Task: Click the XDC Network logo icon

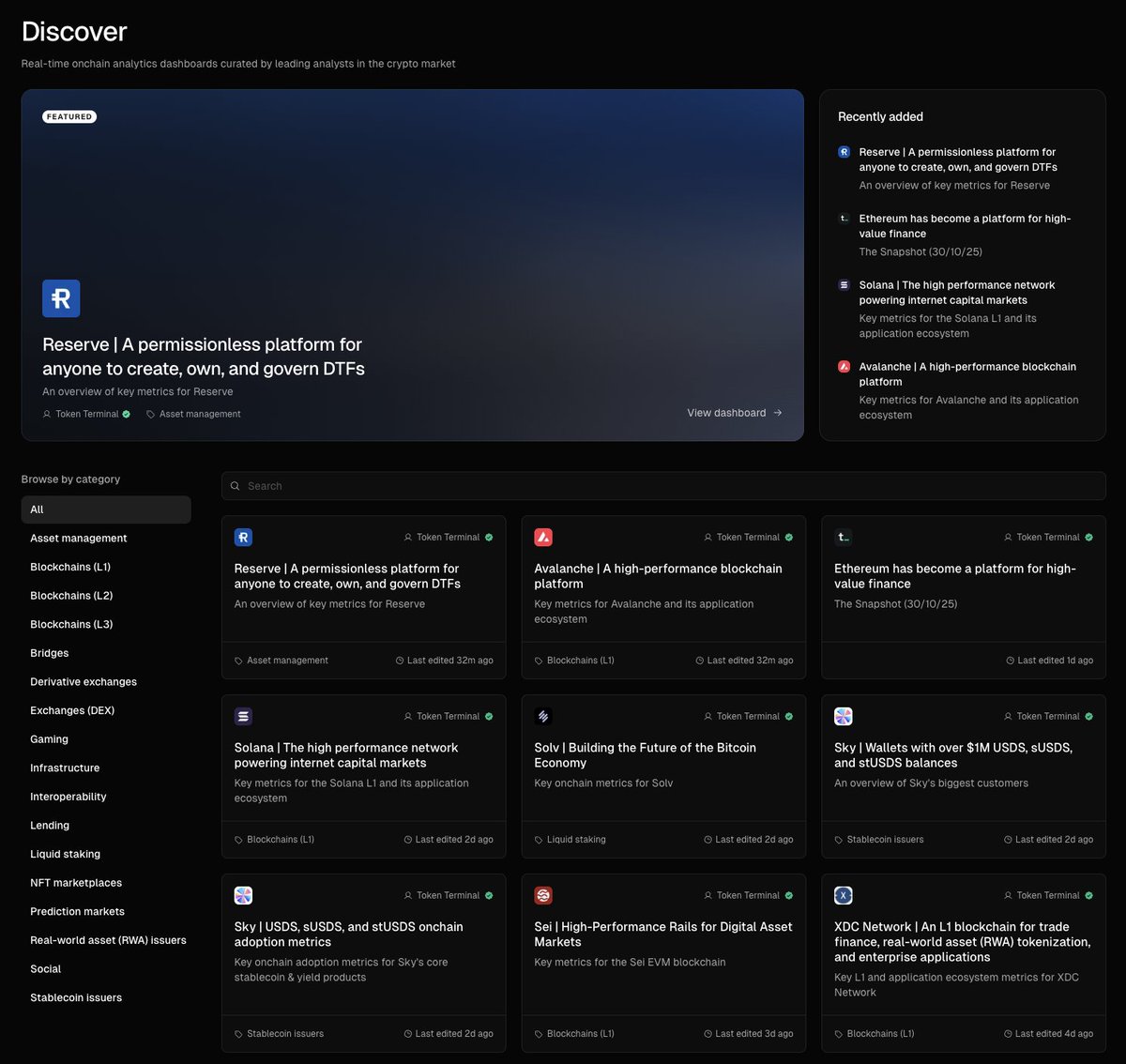Action: click(843, 895)
